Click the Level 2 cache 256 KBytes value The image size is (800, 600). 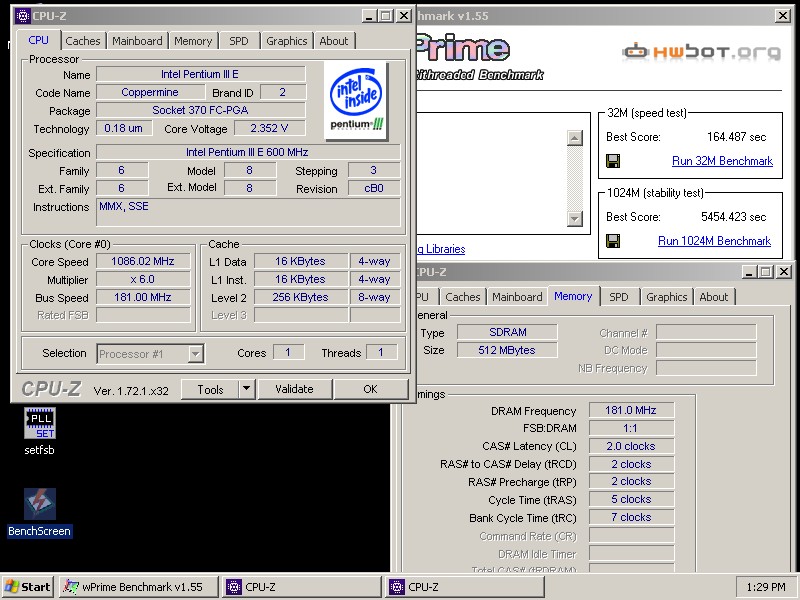301,297
